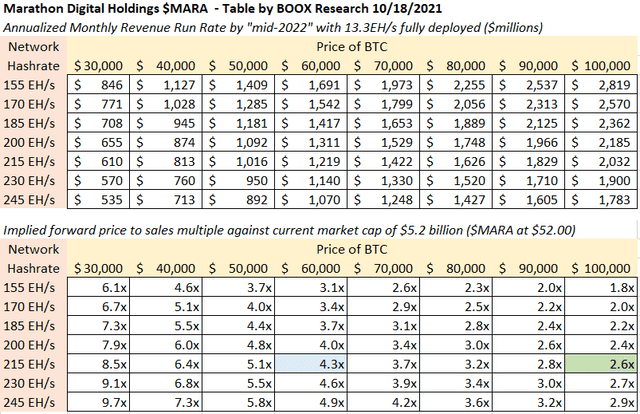The height and width of the screenshot is (414, 640).
Task: Select 'Price of BTC' header in revenue table
Action: click(x=351, y=47)
